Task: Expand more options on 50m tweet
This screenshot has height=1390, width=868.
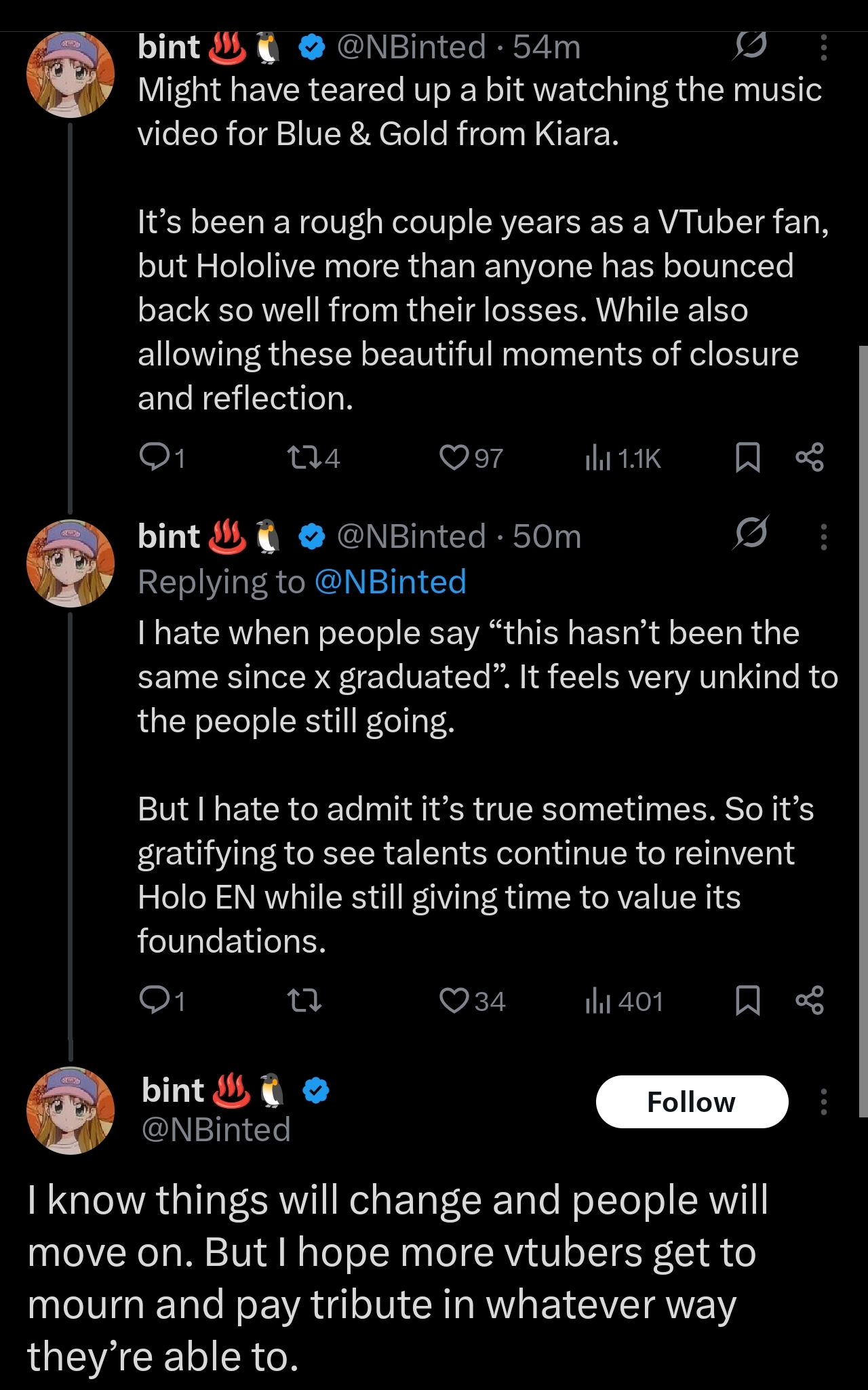Action: coord(824,537)
